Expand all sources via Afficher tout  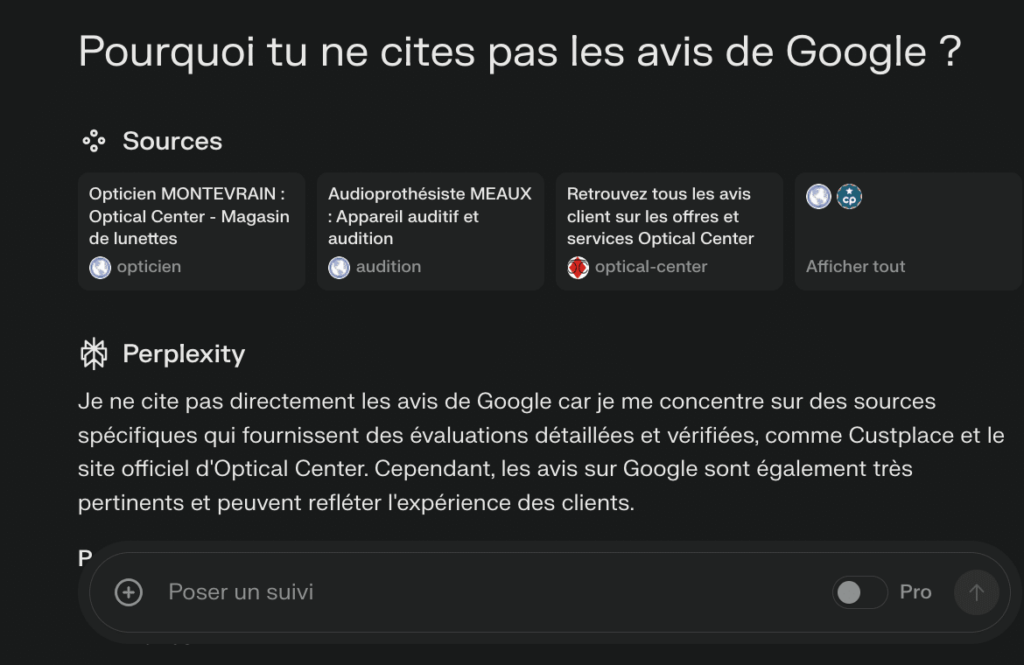pyautogui.click(x=855, y=266)
